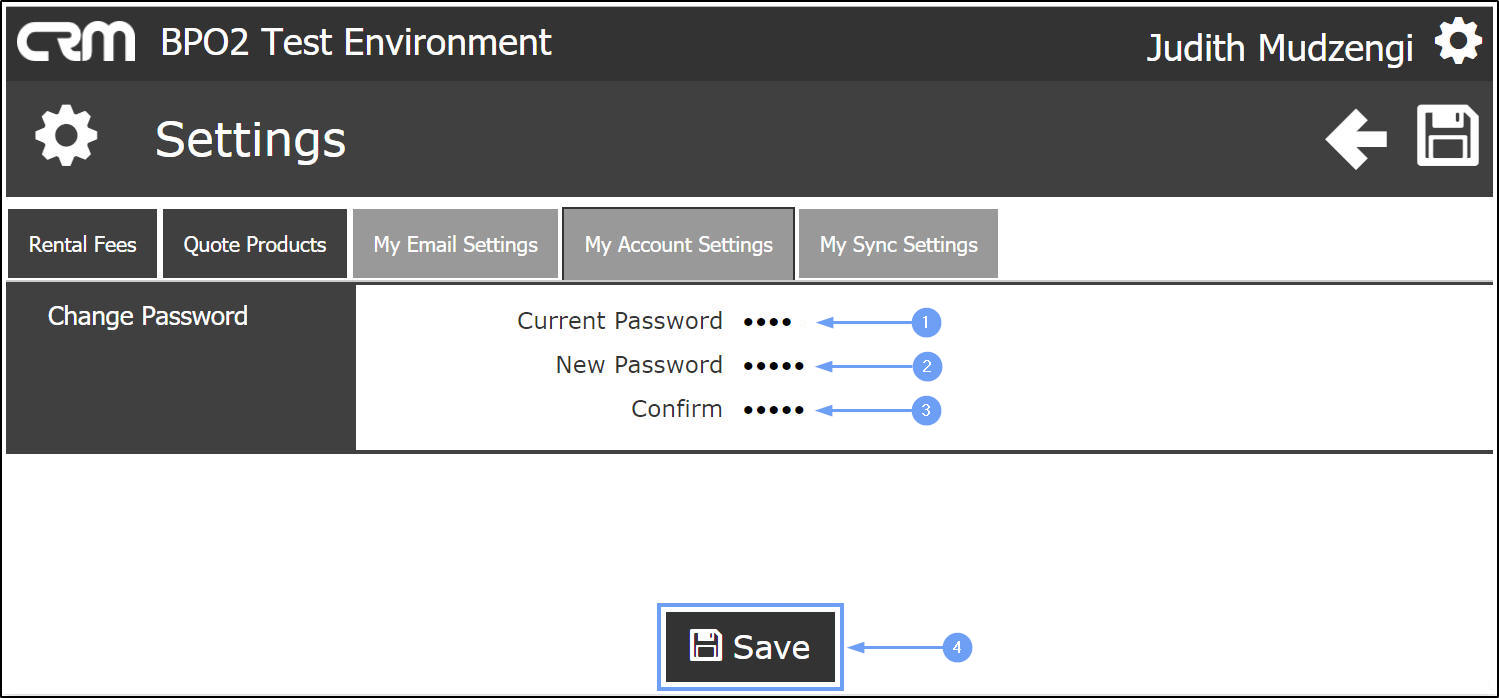Focus the New Password field
This screenshot has height=698, width=1499.
pos(774,366)
